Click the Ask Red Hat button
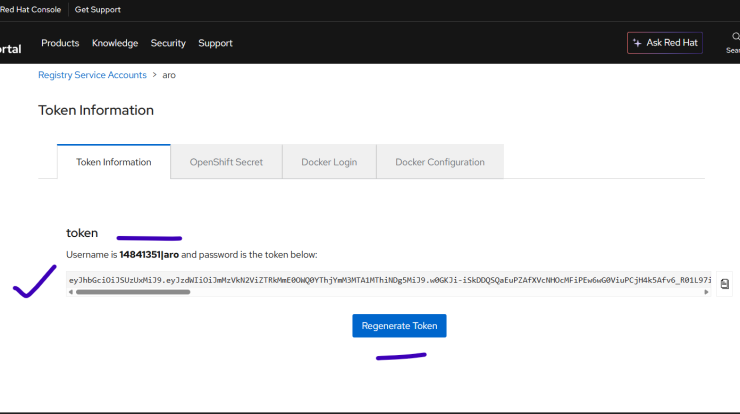Screen dimensions: 740x414 664,43
